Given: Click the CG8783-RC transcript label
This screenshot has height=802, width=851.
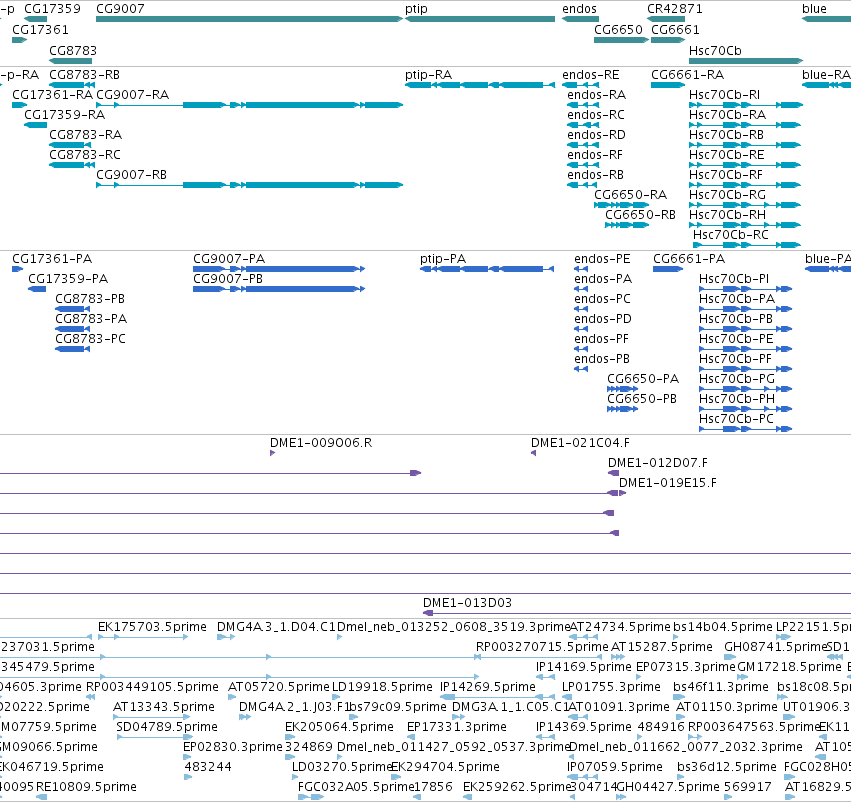Looking at the screenshot, I should pyautogui.click(x=85, y=155).
